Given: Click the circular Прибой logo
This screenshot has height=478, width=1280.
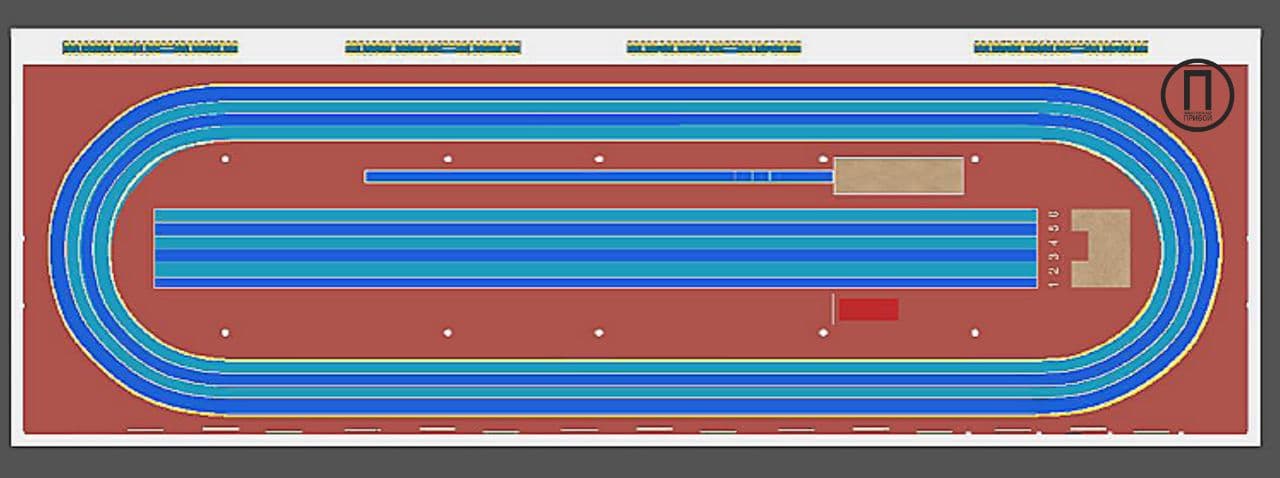Looking at the screenshot, I should [1197, 95].
